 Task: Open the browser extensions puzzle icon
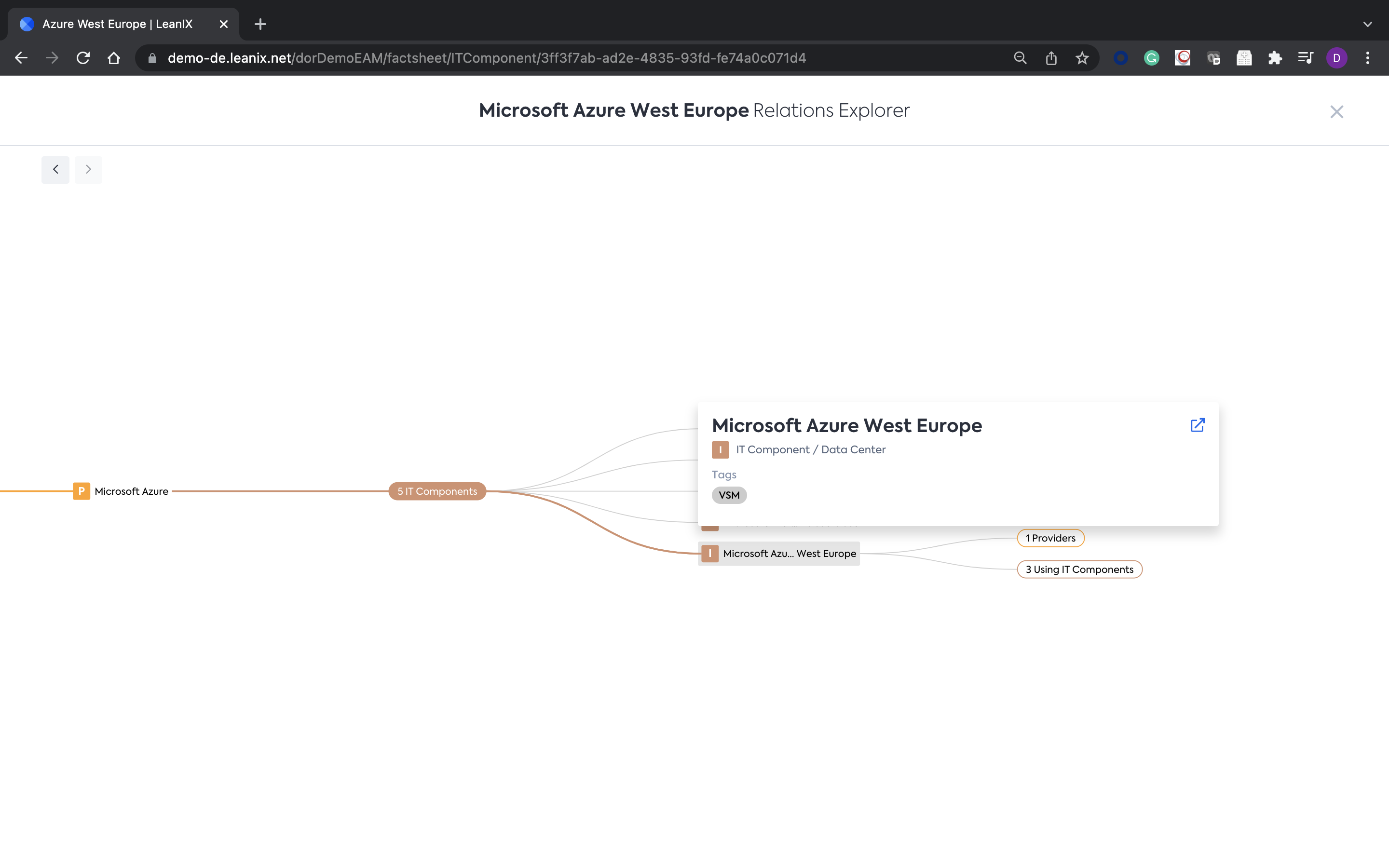click(x=1275, y=58)
